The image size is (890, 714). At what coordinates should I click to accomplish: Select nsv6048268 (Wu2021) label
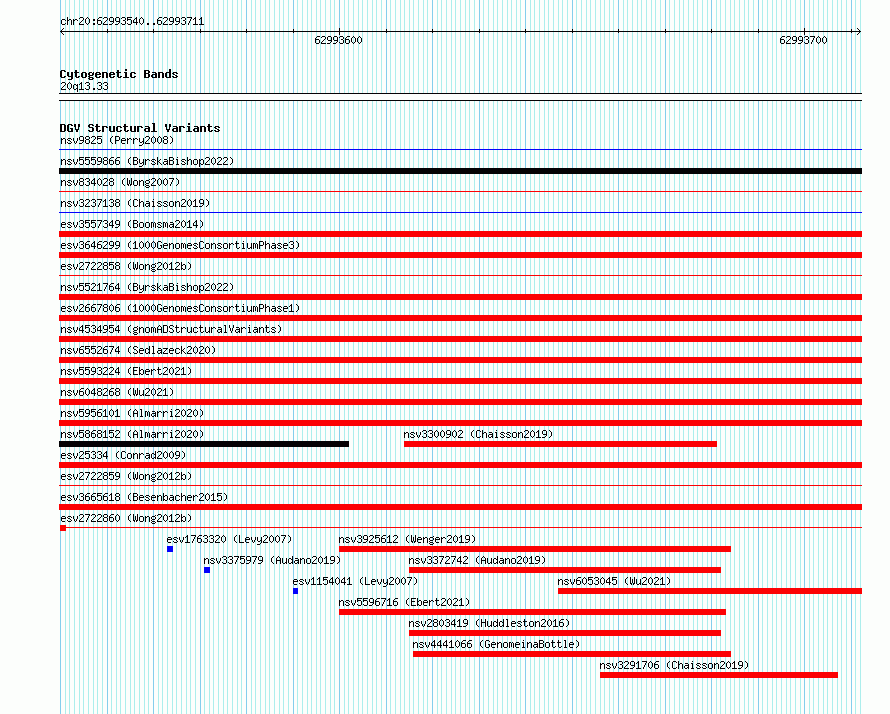point(117,392)
